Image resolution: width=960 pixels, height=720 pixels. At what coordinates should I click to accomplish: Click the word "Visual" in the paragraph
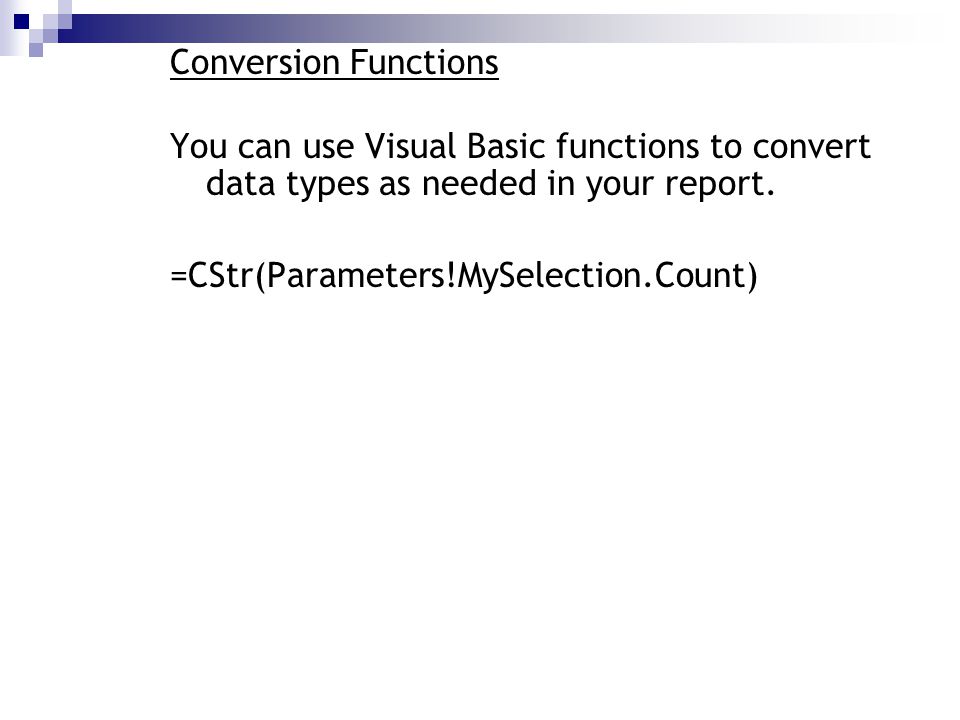coord(411,146)
